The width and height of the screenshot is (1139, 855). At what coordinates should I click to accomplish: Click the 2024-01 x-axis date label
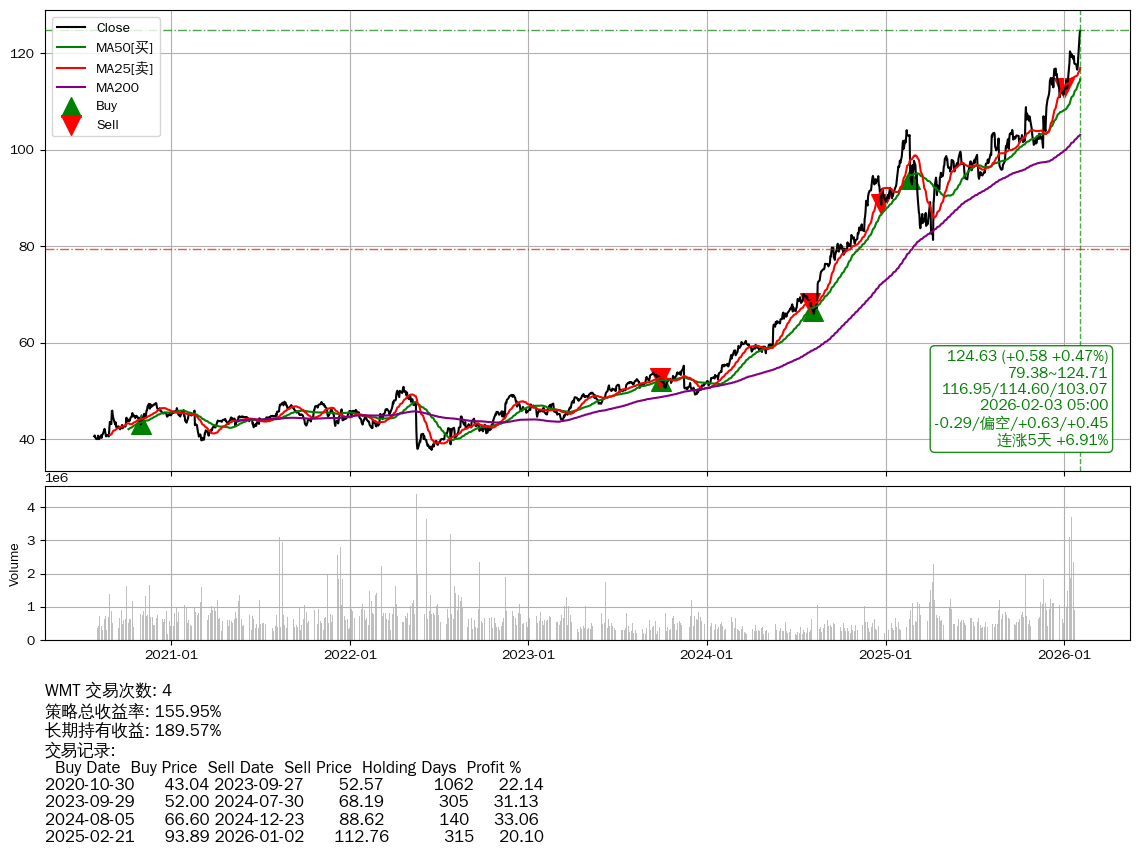(707, 656)
